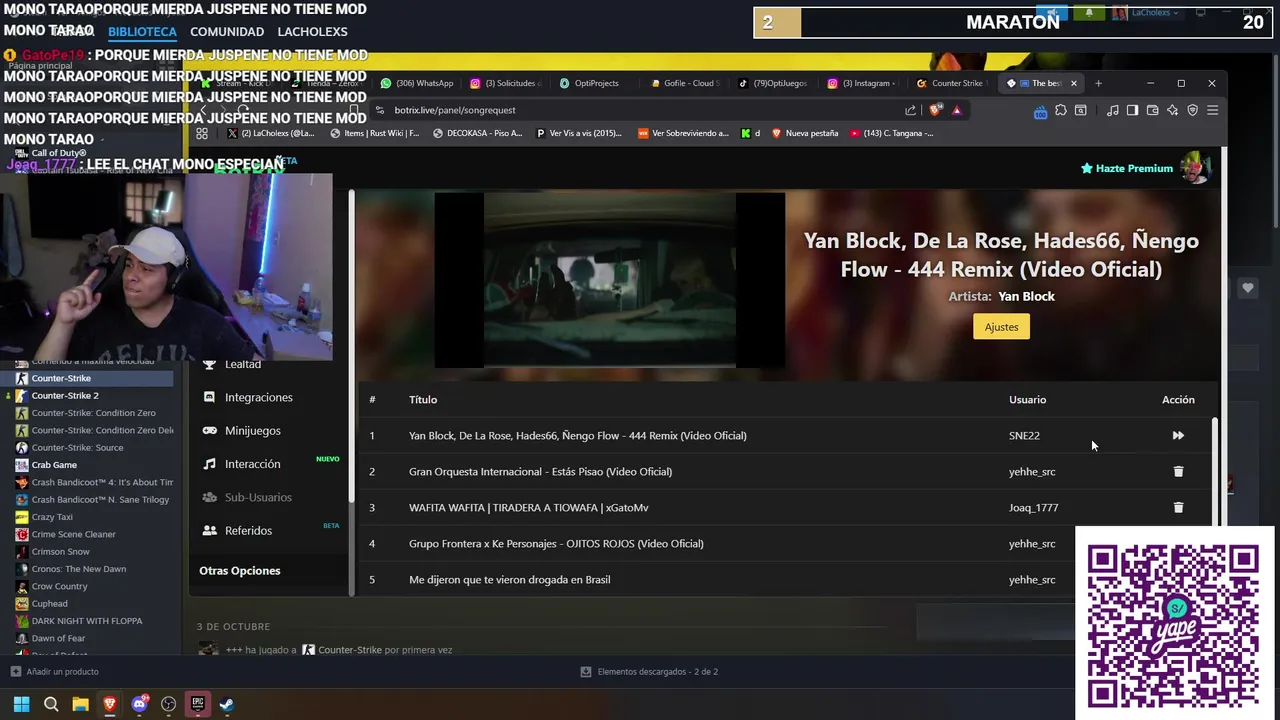Open the Ver Vis a vis bookmark
The height and width of the screenshot is (720, 1280).
tap(579, 133)
